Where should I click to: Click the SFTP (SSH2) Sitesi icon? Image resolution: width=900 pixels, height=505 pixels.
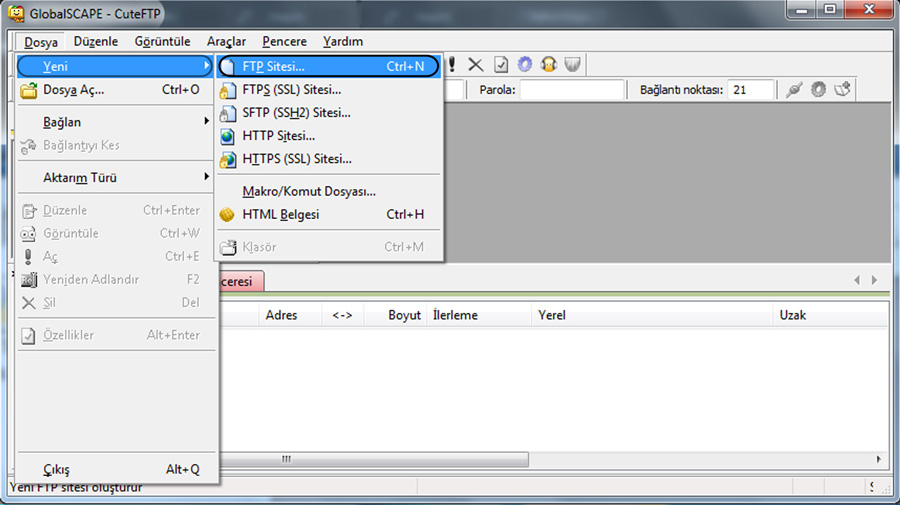tap(228, 113)
